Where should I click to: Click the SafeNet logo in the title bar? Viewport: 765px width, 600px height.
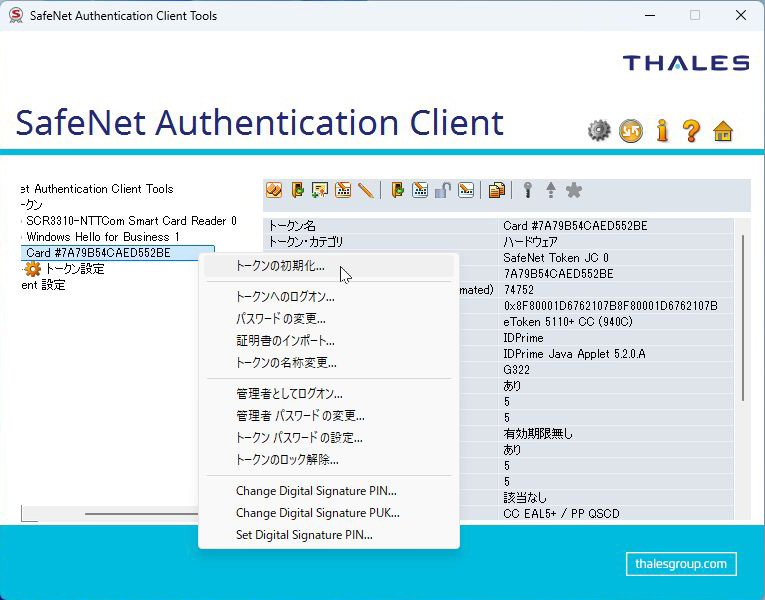[16, 15]
